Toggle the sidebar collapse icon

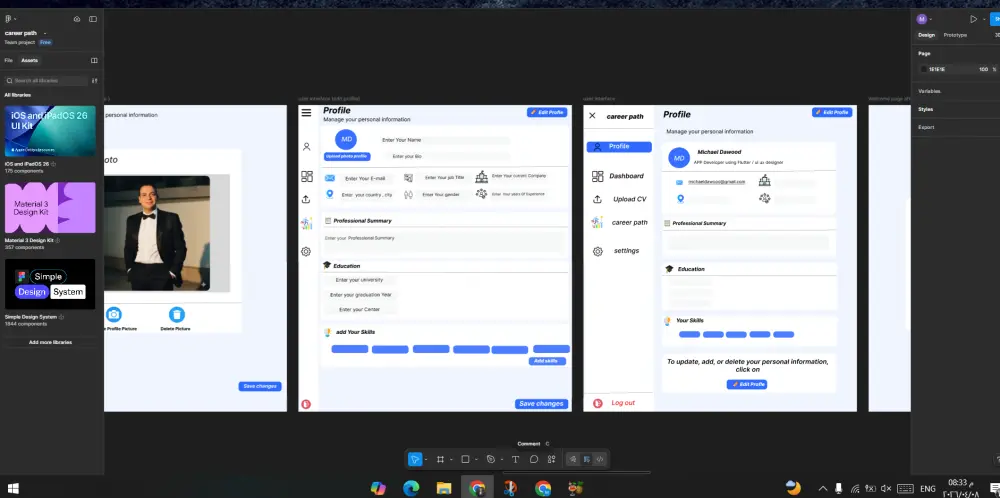click(93, 19)
